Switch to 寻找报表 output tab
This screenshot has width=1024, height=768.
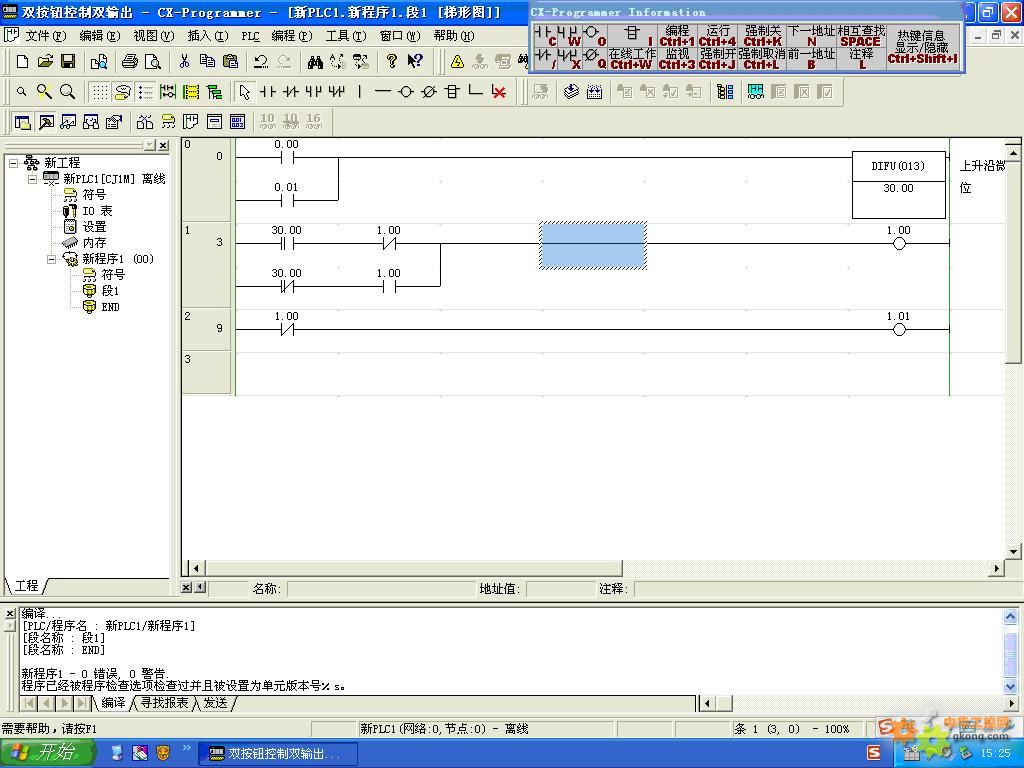pyautogui.click(x=164, y=703)
